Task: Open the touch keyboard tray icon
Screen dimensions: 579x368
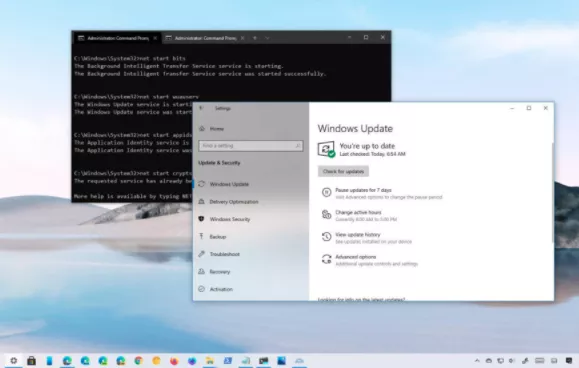Action: click(540, 361)
